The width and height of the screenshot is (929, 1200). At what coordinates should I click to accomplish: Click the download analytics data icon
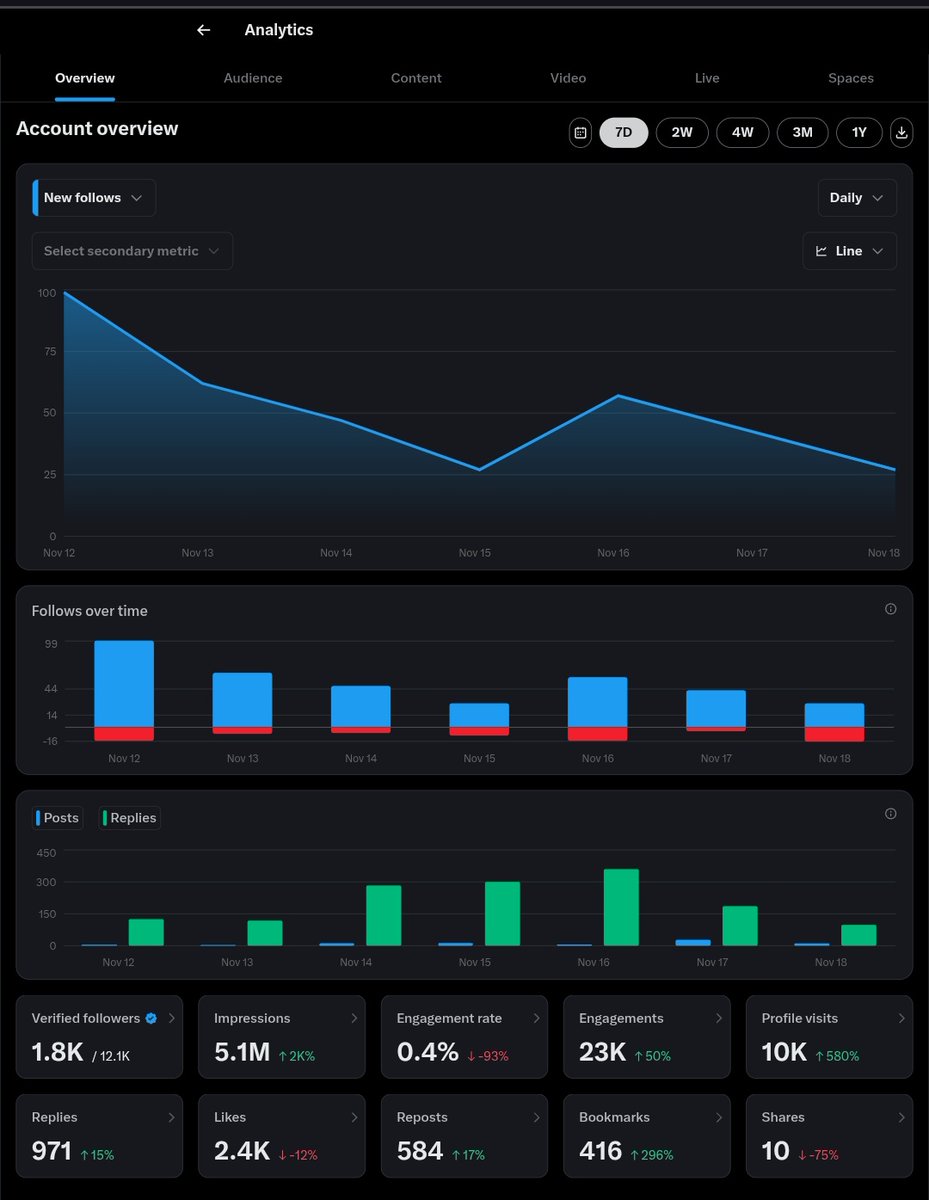point(901,132)
